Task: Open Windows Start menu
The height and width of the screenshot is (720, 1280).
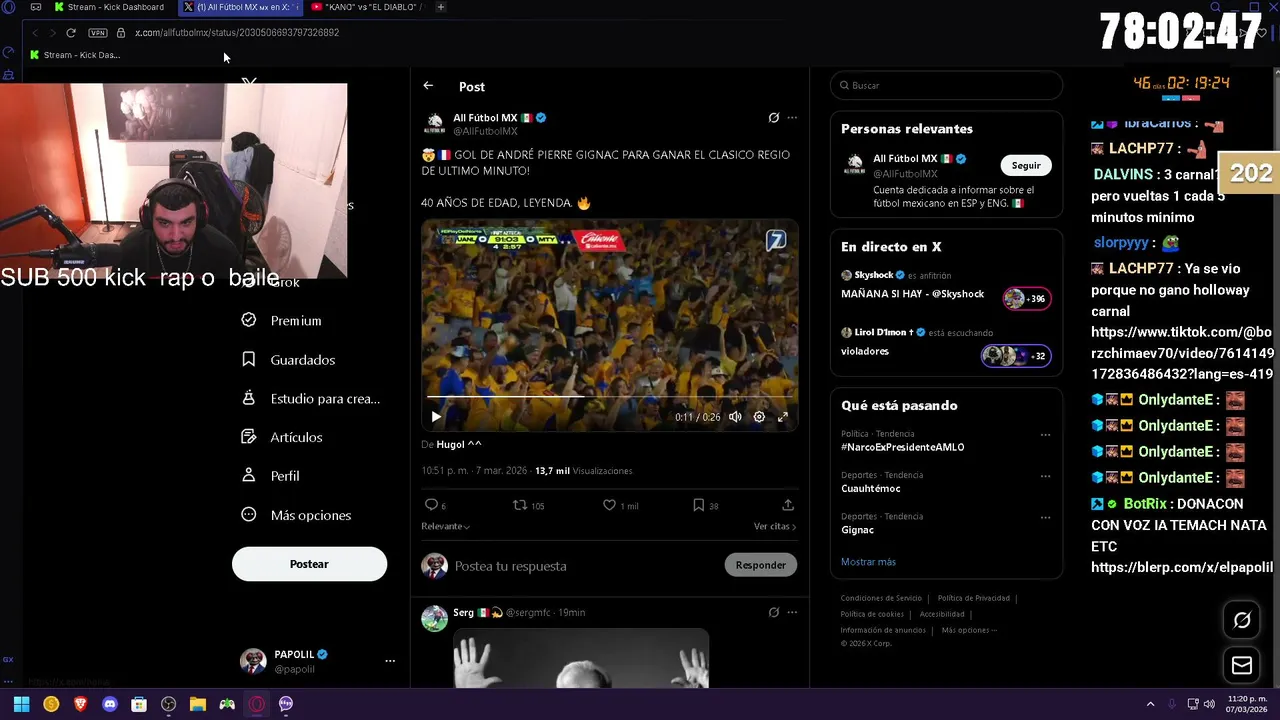Action: tap(21, 704)
